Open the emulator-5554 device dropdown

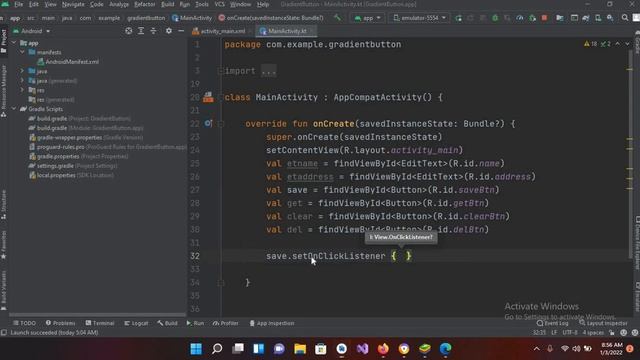point(420,18)
